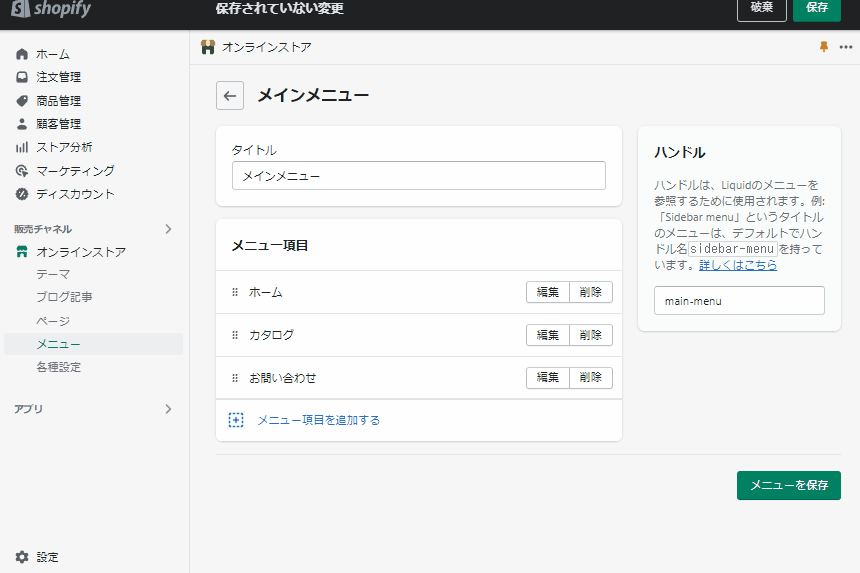Open the ページ submenu item
This screenshot has height=573, width=860.
point(53,321)
